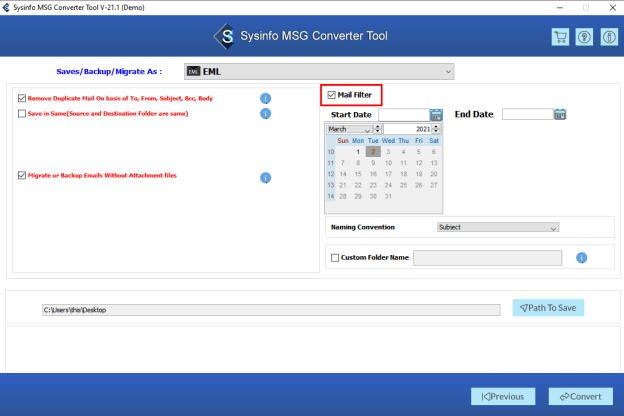Click info icon next to Custom Folder Name

[581, 258]
